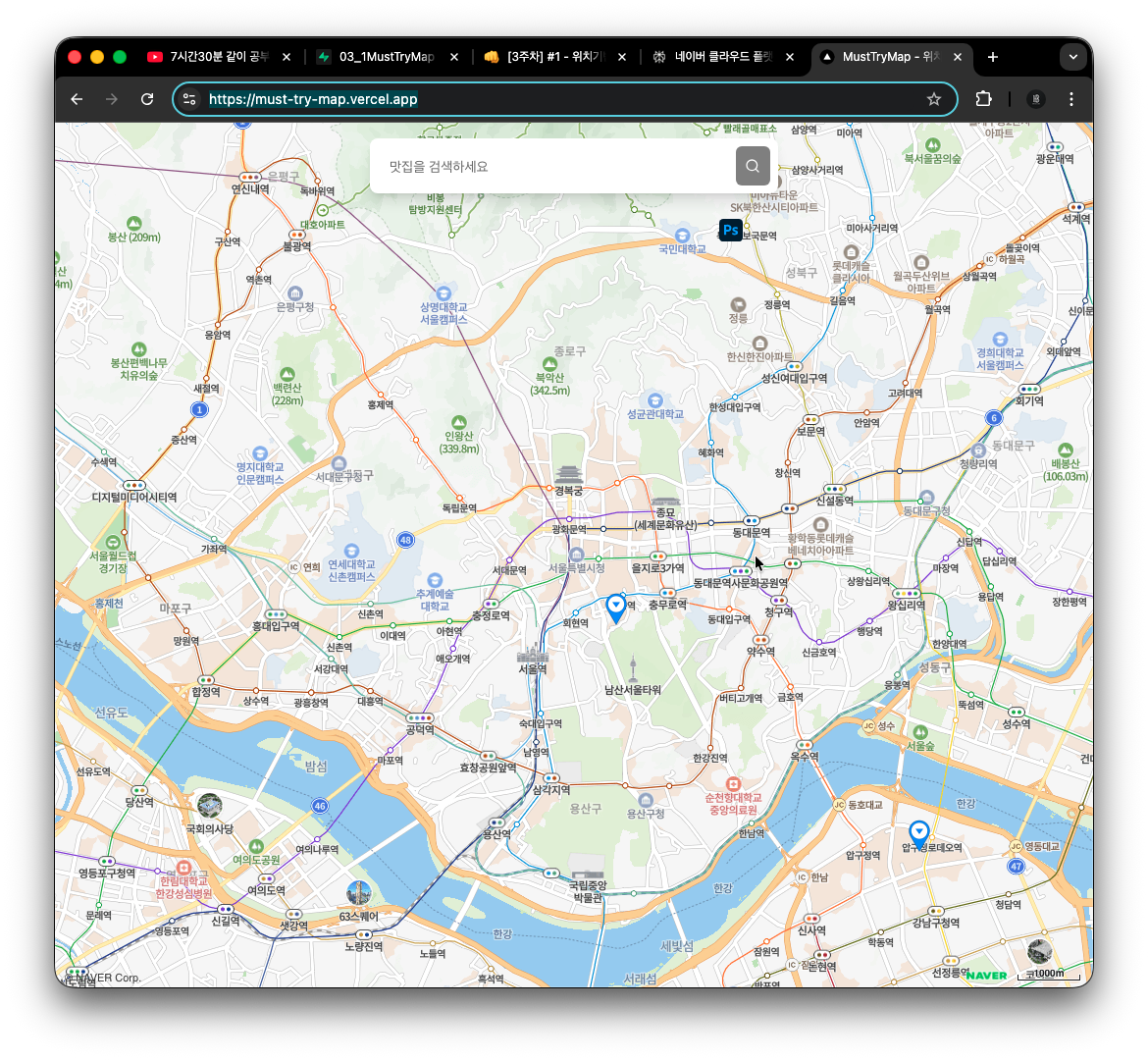
Task: Click the Chrome profile avatar icon
Action: coord(1036,99)
